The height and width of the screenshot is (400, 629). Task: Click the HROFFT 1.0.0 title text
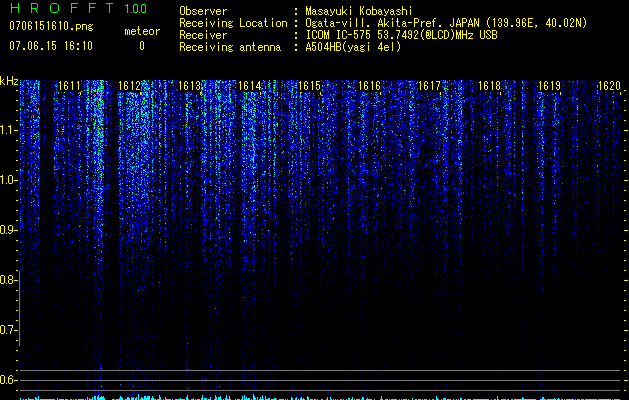[x=78, y=8]
